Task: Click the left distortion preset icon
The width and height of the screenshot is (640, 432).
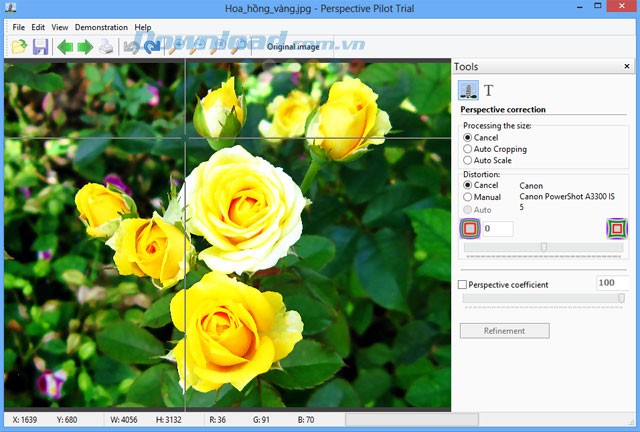Action: 470,229
